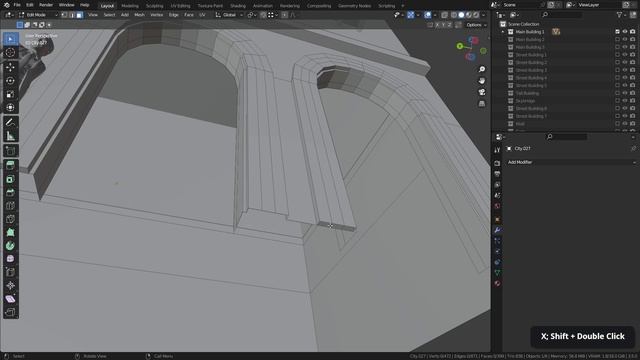
Task: Open the Modifiers wrench properties tab
Action: click(497, 230)
